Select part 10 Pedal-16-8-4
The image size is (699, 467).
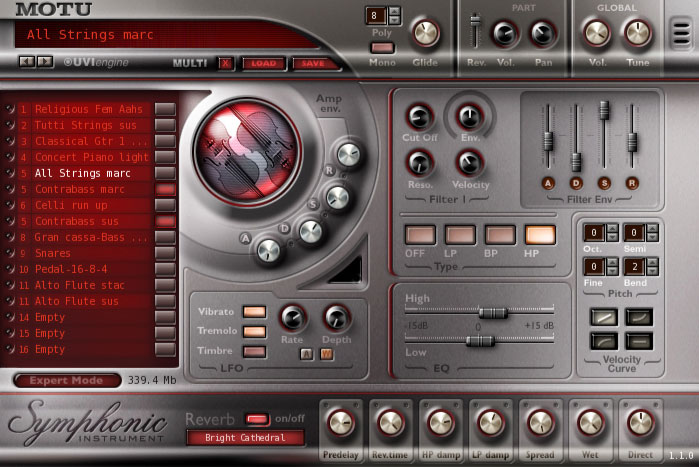pos(86,269)
